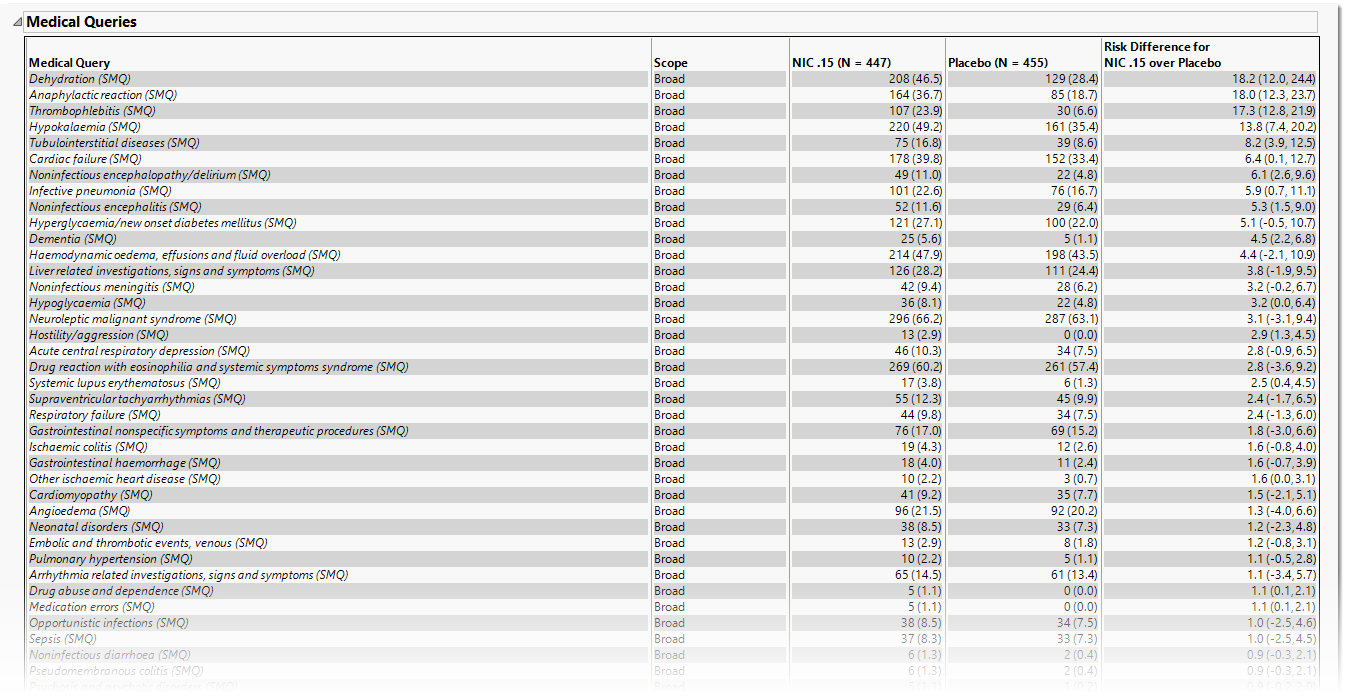Select the Hostility/aggression (SMQ) row
This screenshot has height=697, width=1347.
coord(99,335)
